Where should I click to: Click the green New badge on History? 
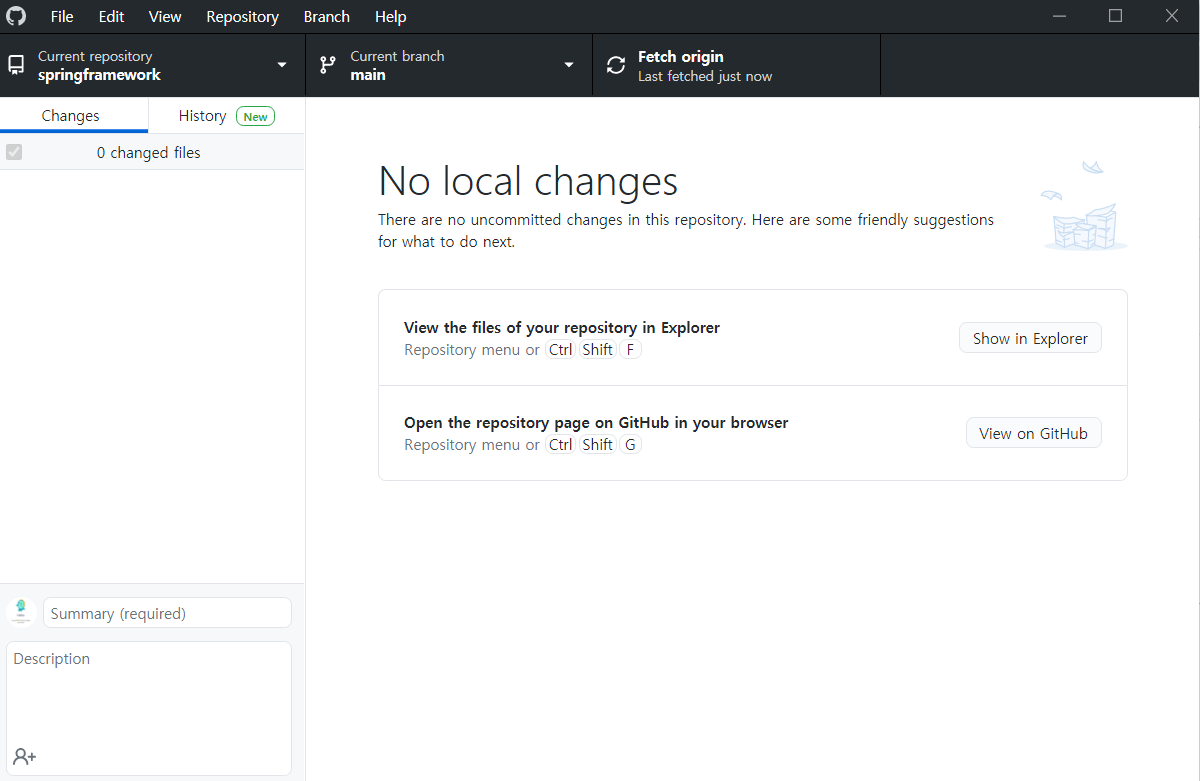point(256,116)
